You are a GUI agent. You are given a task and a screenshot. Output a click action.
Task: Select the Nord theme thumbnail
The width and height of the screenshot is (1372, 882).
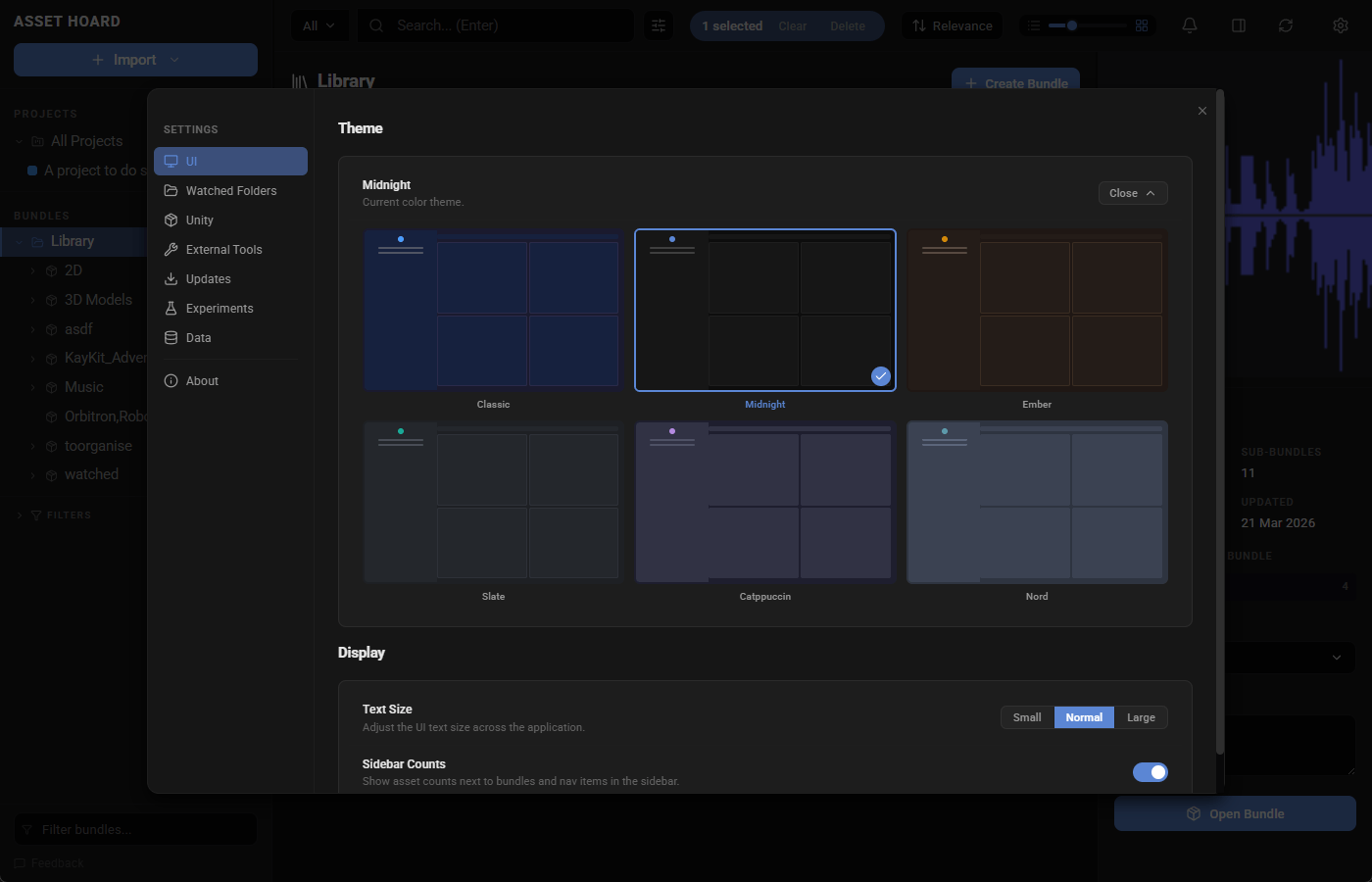[1036, 502]
